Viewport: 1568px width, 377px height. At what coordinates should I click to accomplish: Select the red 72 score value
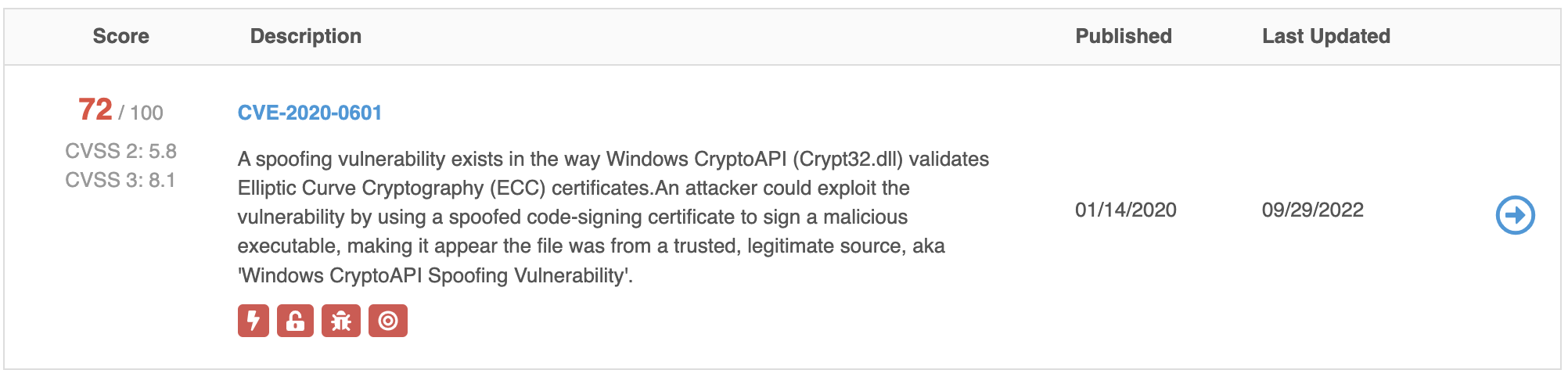(95, 110)
